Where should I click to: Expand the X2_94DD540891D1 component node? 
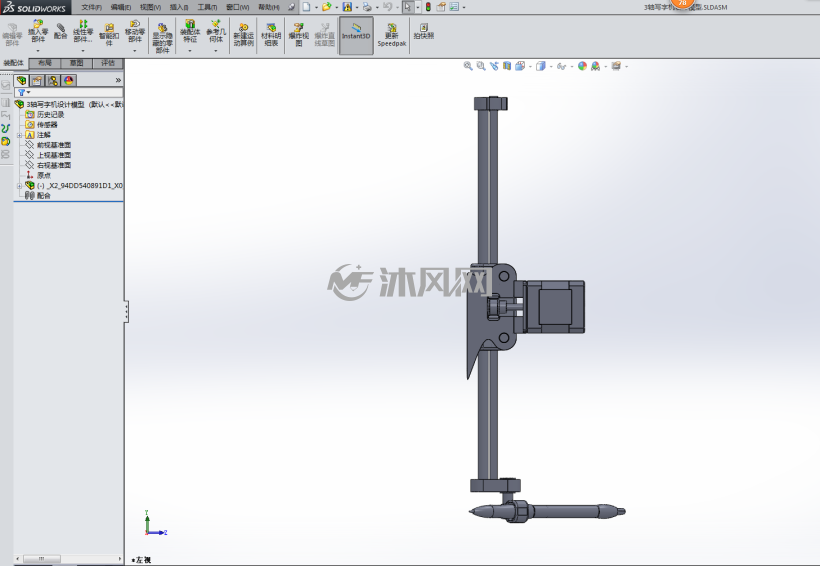tap(19, 186)
